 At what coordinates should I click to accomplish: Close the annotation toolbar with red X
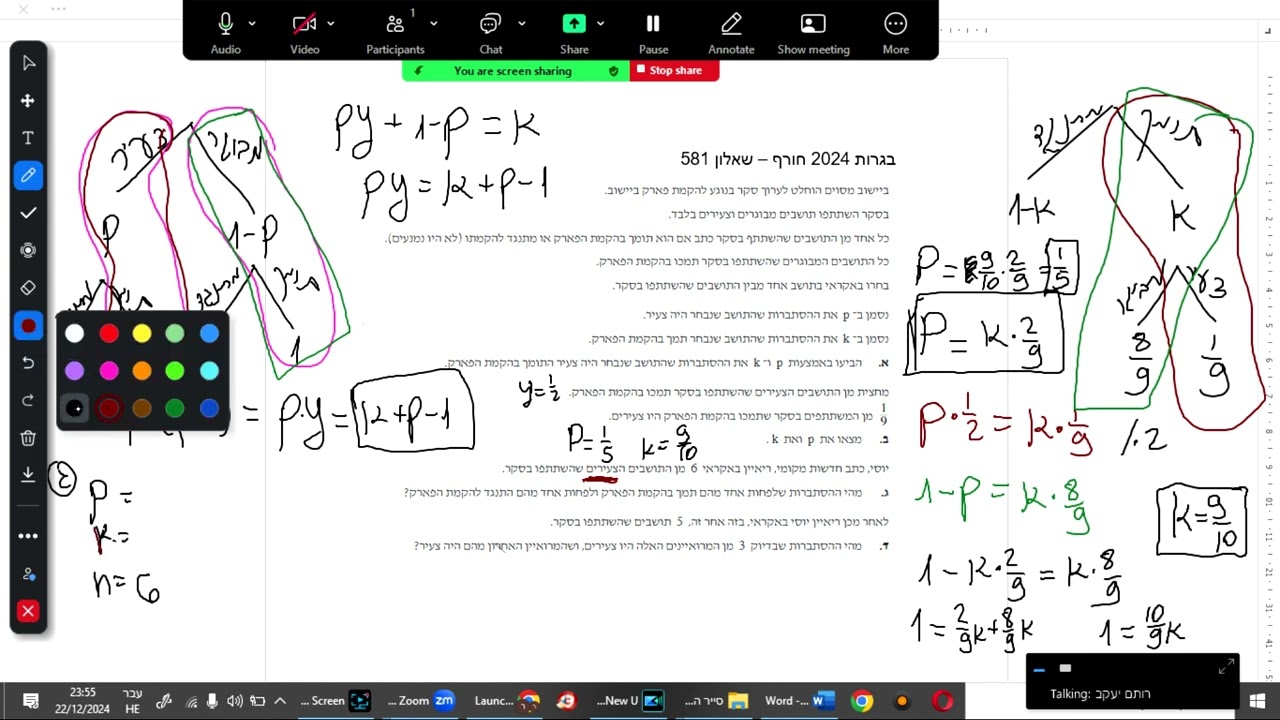[x=28, y=611]
